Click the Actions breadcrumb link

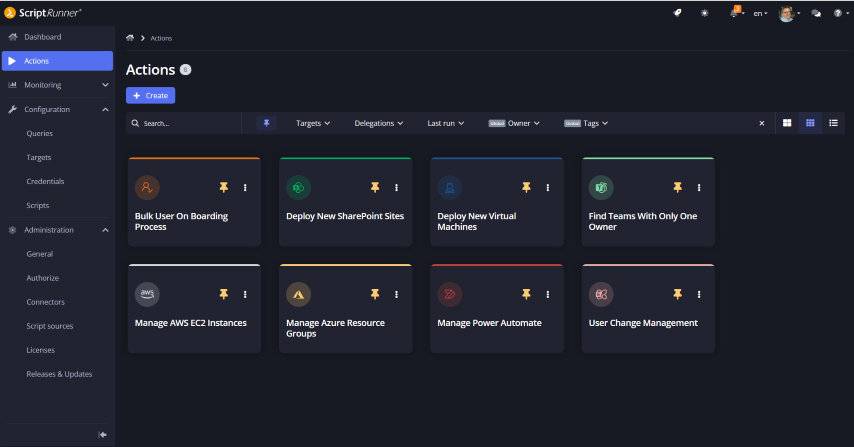(x=161, y=38)
